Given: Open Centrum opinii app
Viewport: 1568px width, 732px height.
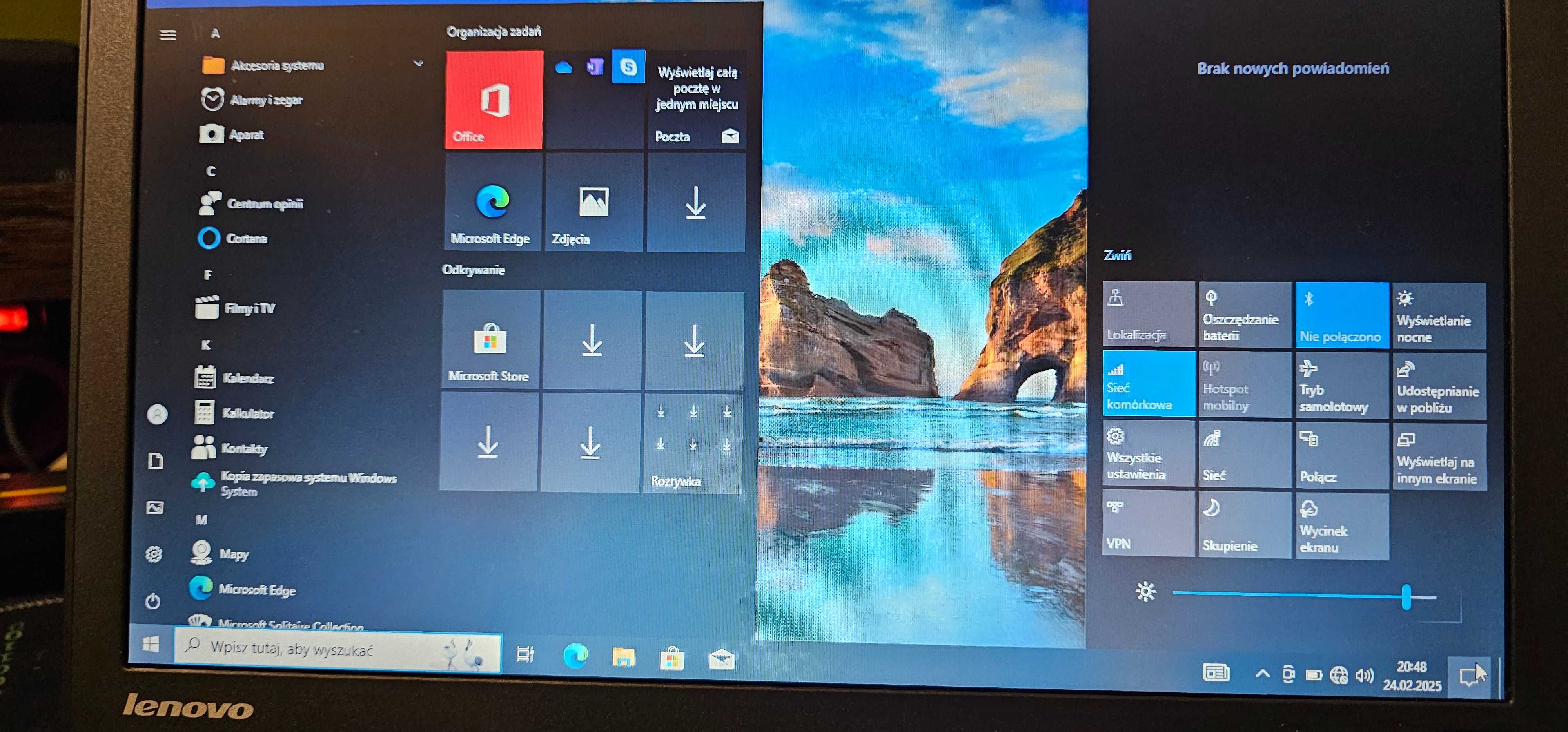Looking at the screenshot, I should coord(251,203).
